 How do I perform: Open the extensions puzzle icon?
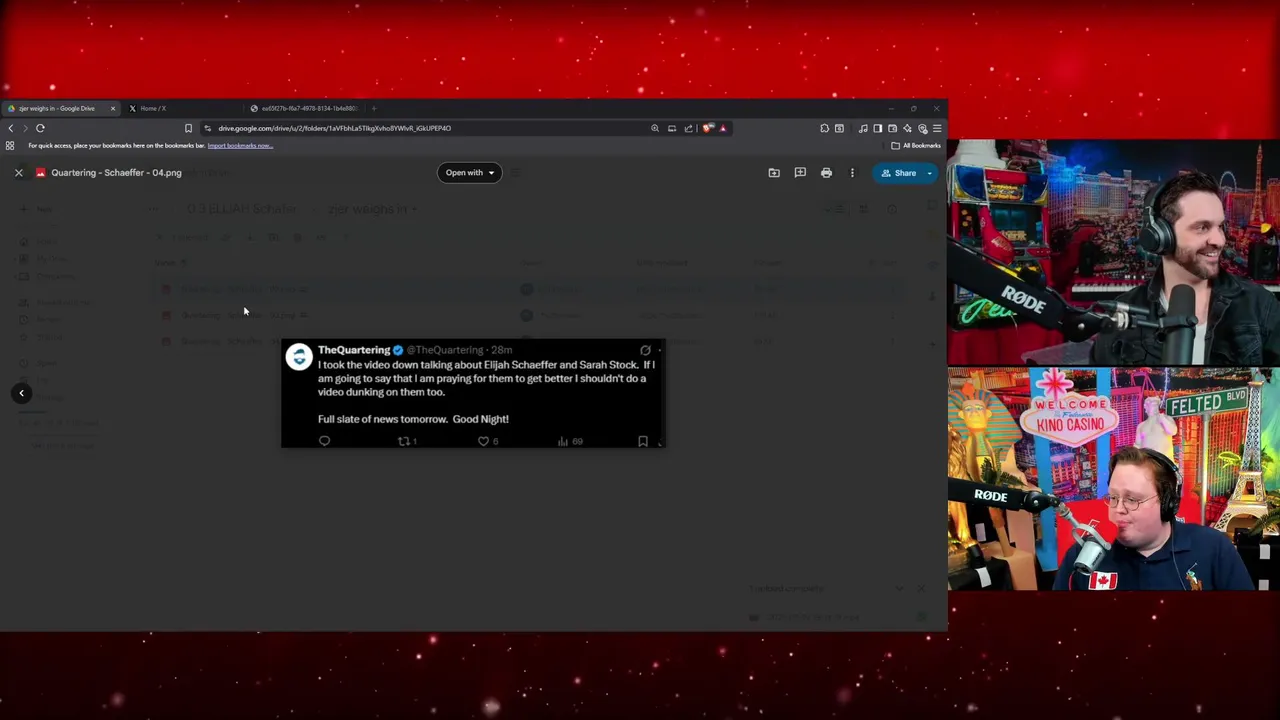[x=824, y=128]
